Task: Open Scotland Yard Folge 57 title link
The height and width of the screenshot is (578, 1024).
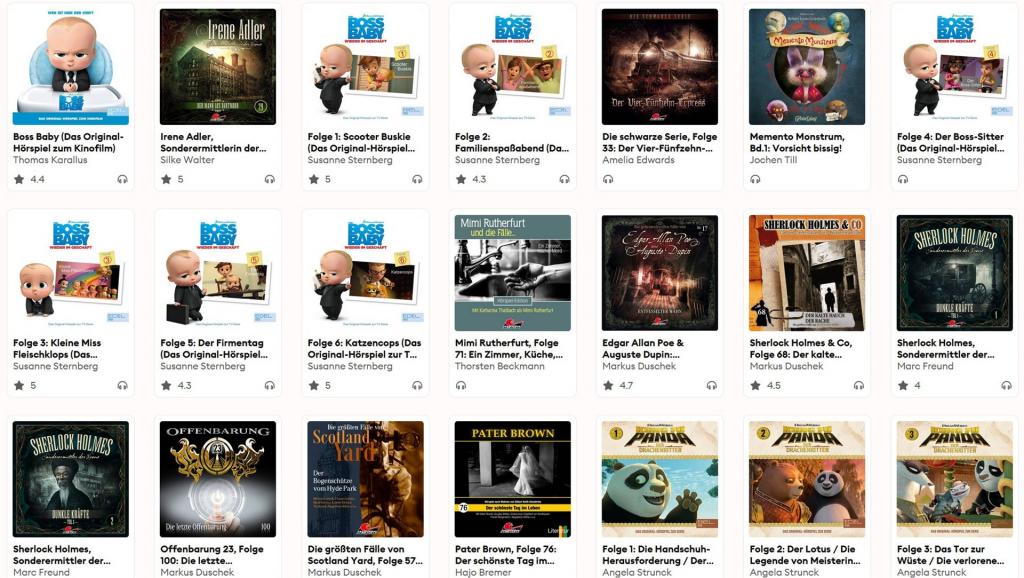Action: click(365, 554)
